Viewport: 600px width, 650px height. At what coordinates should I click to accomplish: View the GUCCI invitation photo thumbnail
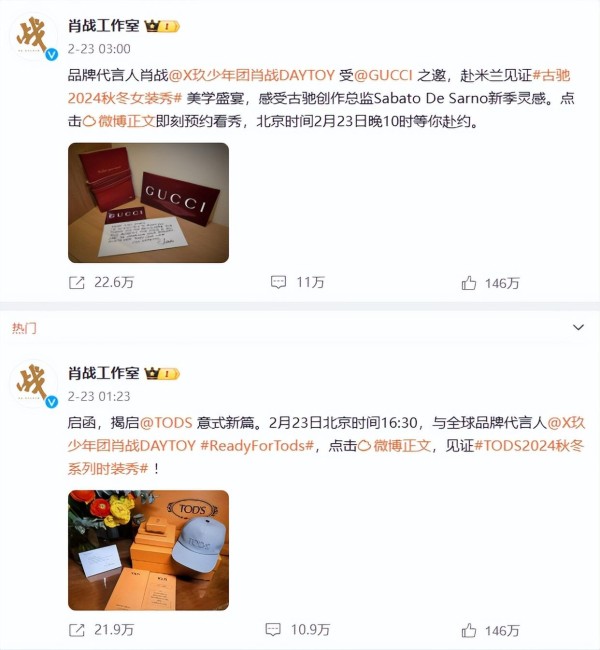tap(148, 203)
